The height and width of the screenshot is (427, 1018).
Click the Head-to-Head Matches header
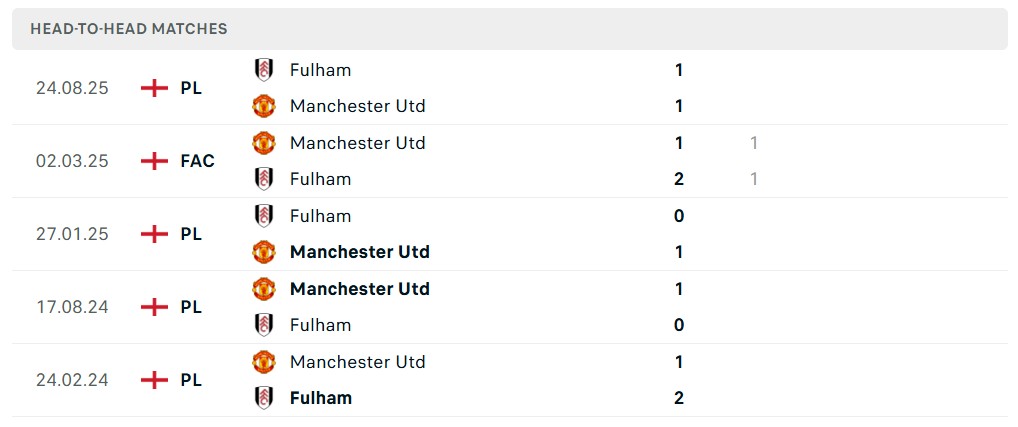click(x=129, y=29)
